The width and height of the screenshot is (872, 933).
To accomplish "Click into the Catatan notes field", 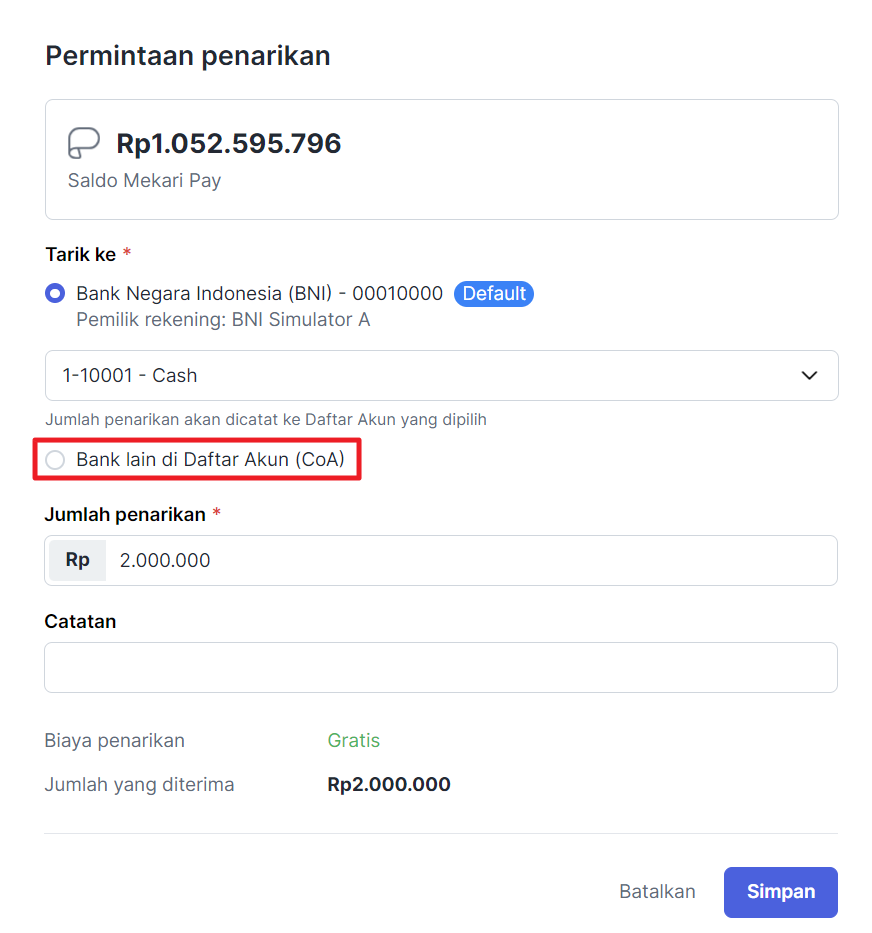I will [440, 668].
